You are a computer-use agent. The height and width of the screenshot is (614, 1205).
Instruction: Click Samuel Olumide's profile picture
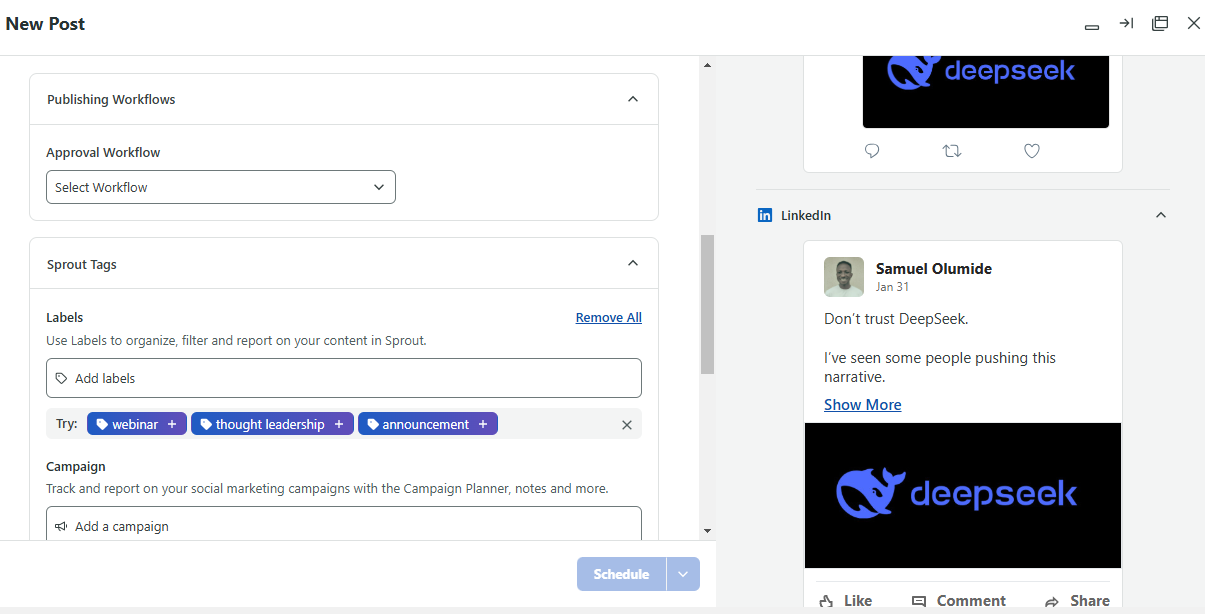(x=844, y=277)
